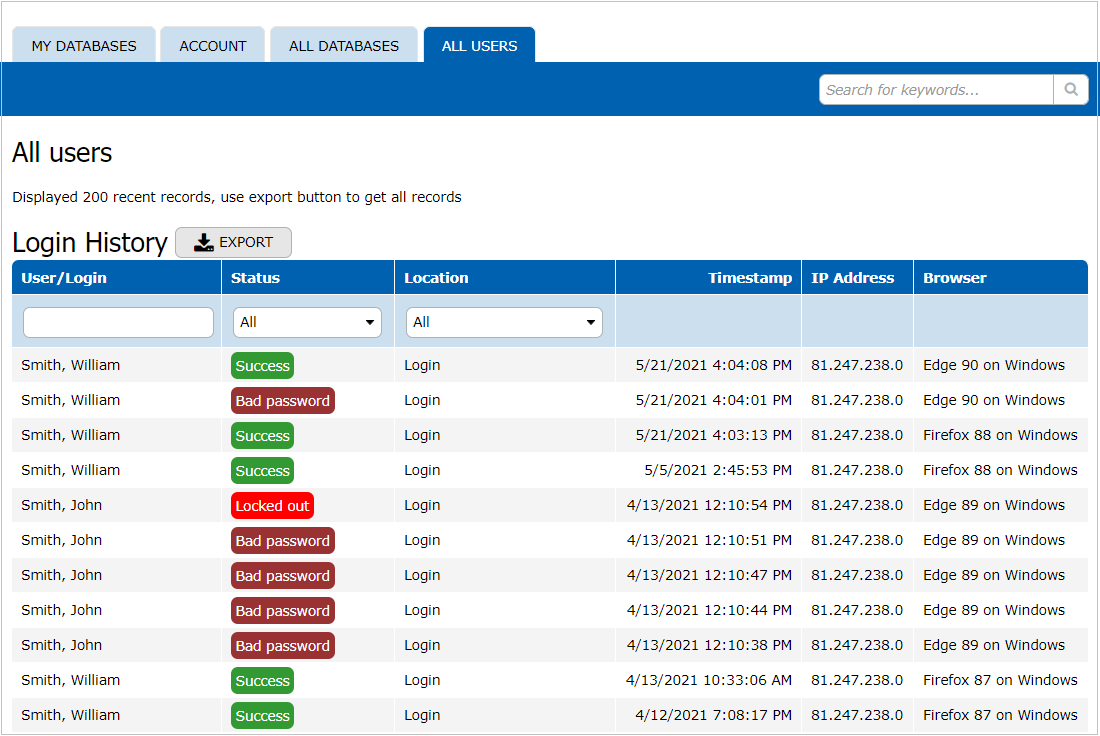The width and height of the screenshot is (1100, 736).
Task: Click Firefox 88 on Windows in 5/5/2021 row
Action: [1000, 470]
